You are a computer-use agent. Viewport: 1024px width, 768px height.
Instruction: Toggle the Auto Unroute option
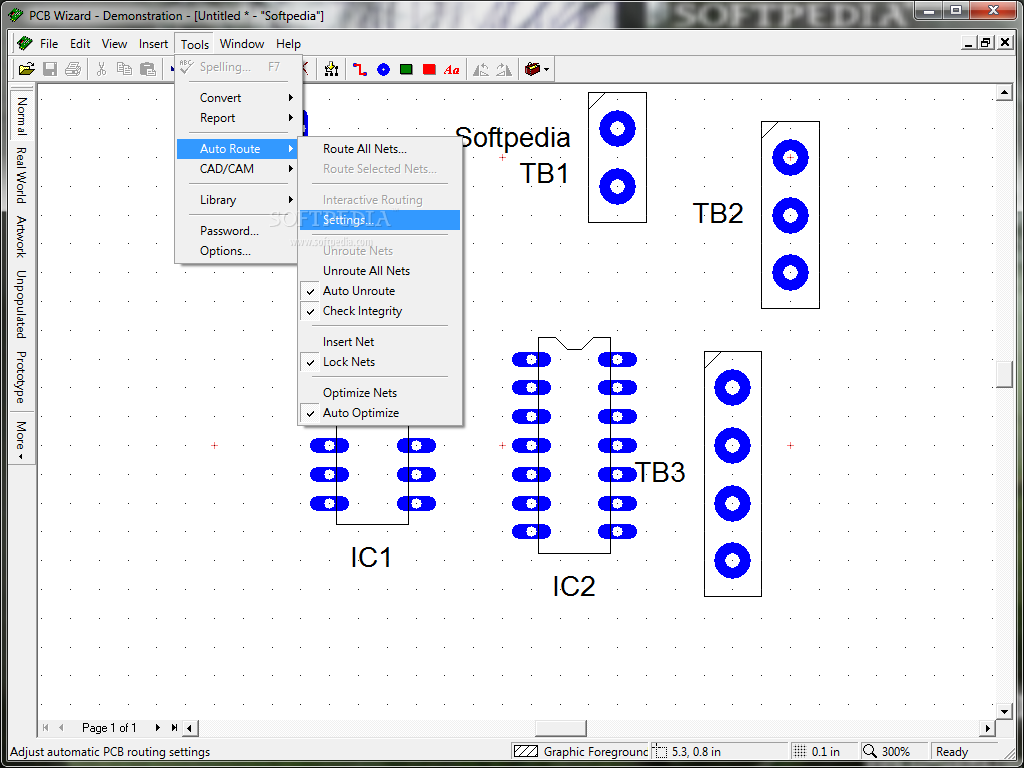379,291
